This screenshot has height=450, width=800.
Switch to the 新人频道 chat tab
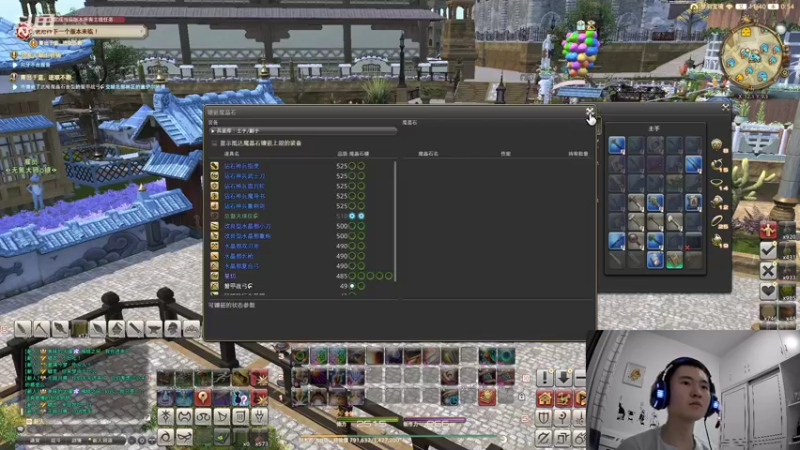click(102, 440)
